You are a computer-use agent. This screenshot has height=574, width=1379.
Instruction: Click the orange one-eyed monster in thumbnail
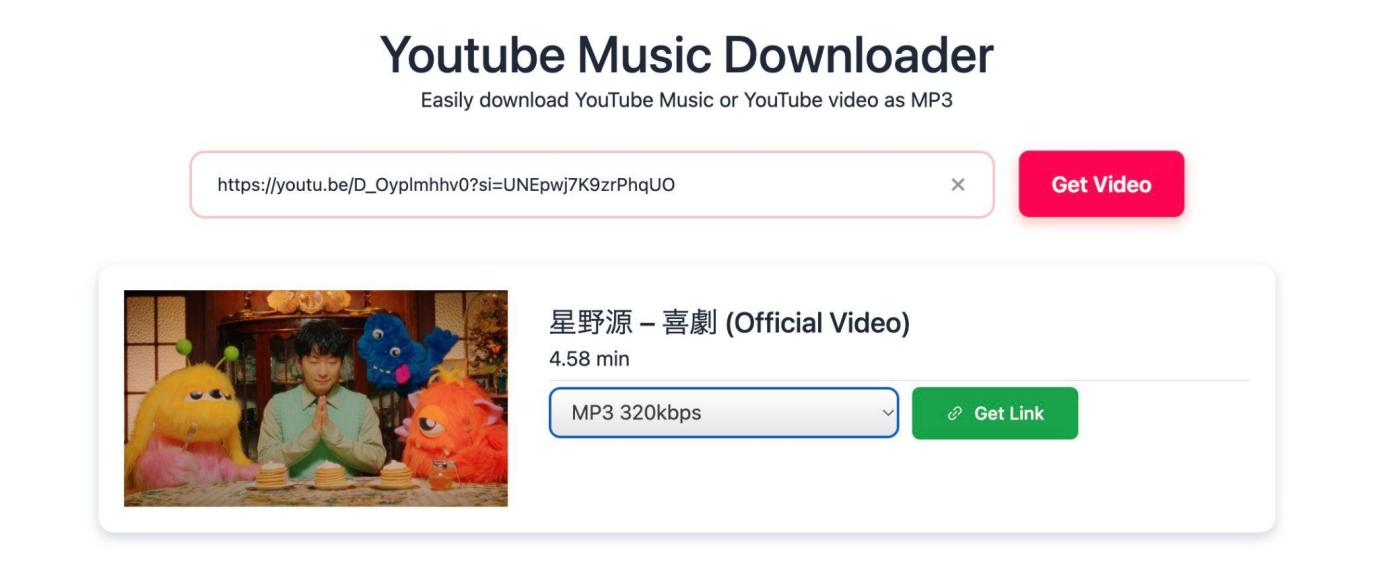pos(450,426)
